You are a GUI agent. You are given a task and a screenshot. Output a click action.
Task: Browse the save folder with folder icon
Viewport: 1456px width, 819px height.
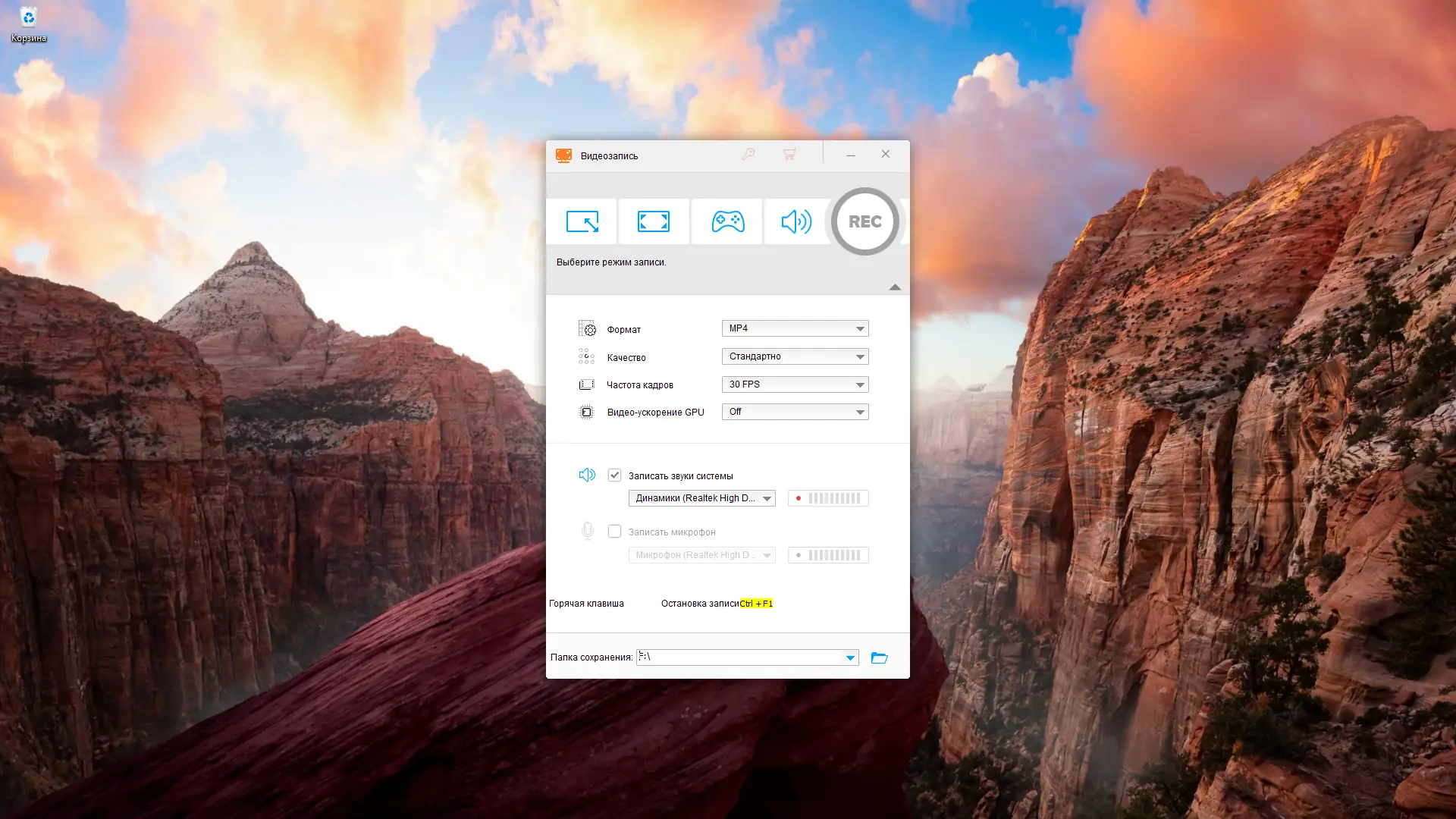(x=879, y=657)
